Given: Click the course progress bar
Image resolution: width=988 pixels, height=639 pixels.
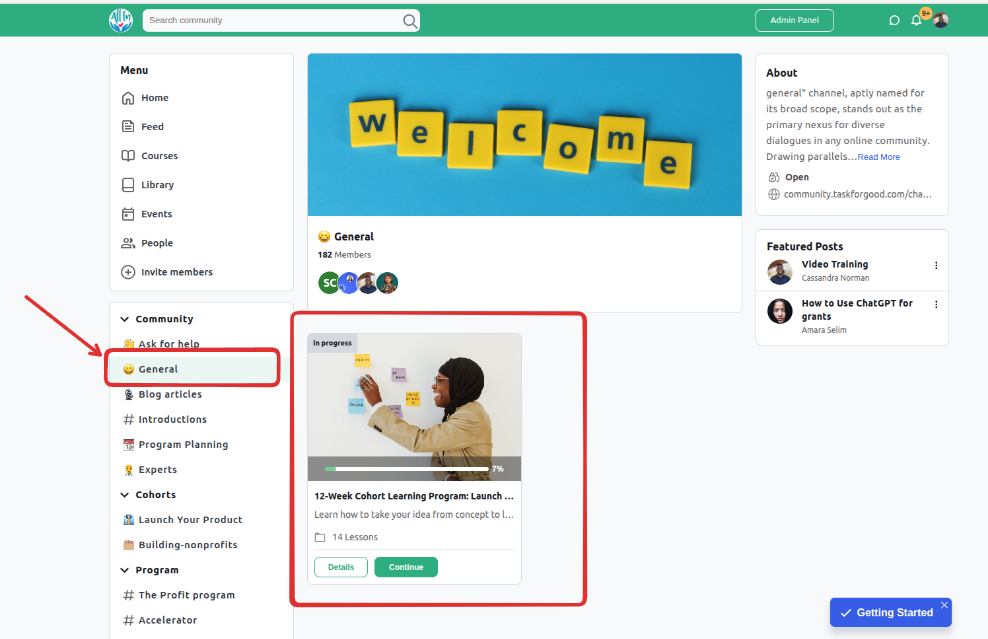Looking at the screenshot, I should click(x=407, y=469).
